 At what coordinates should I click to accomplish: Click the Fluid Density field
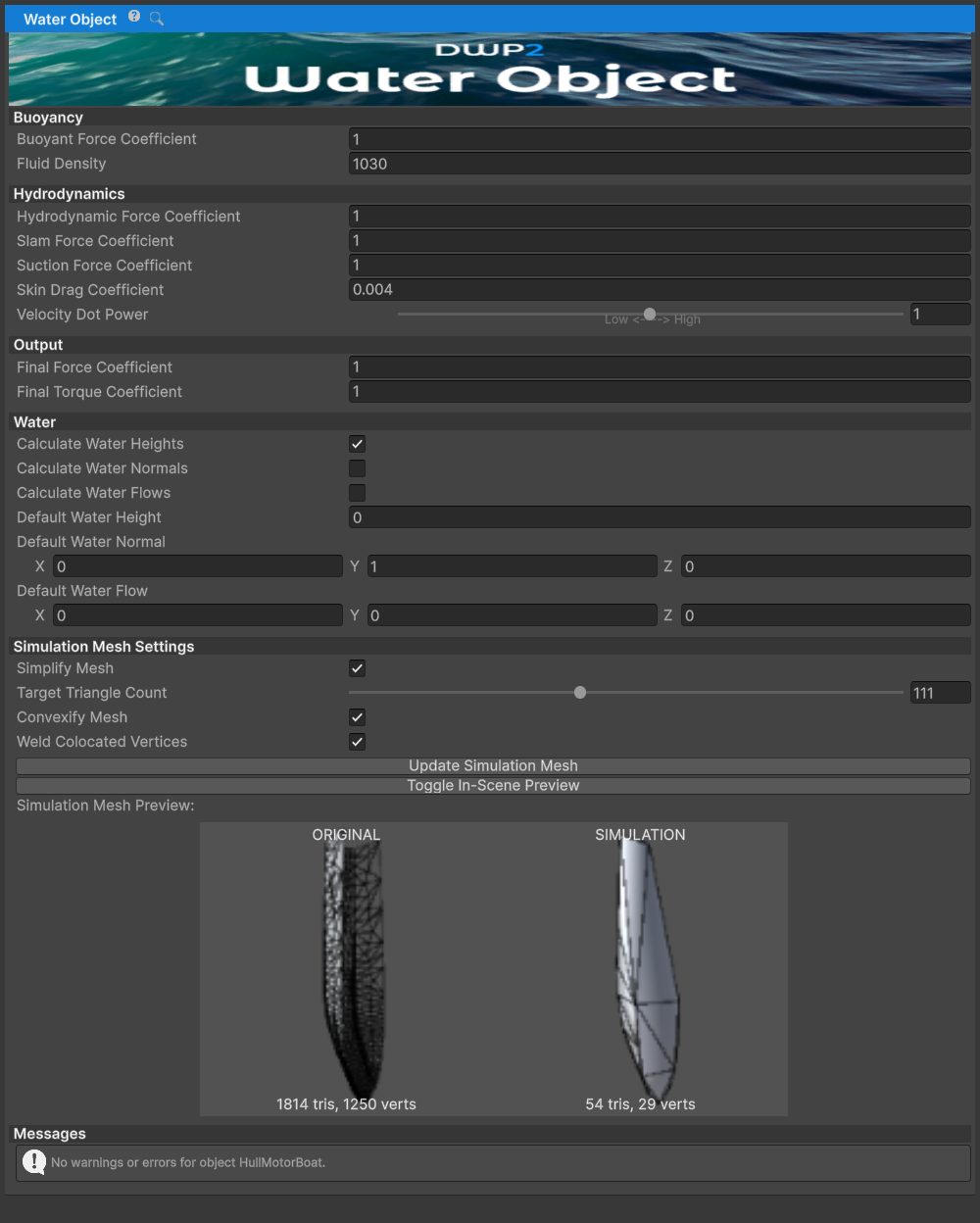click(660, 164)
